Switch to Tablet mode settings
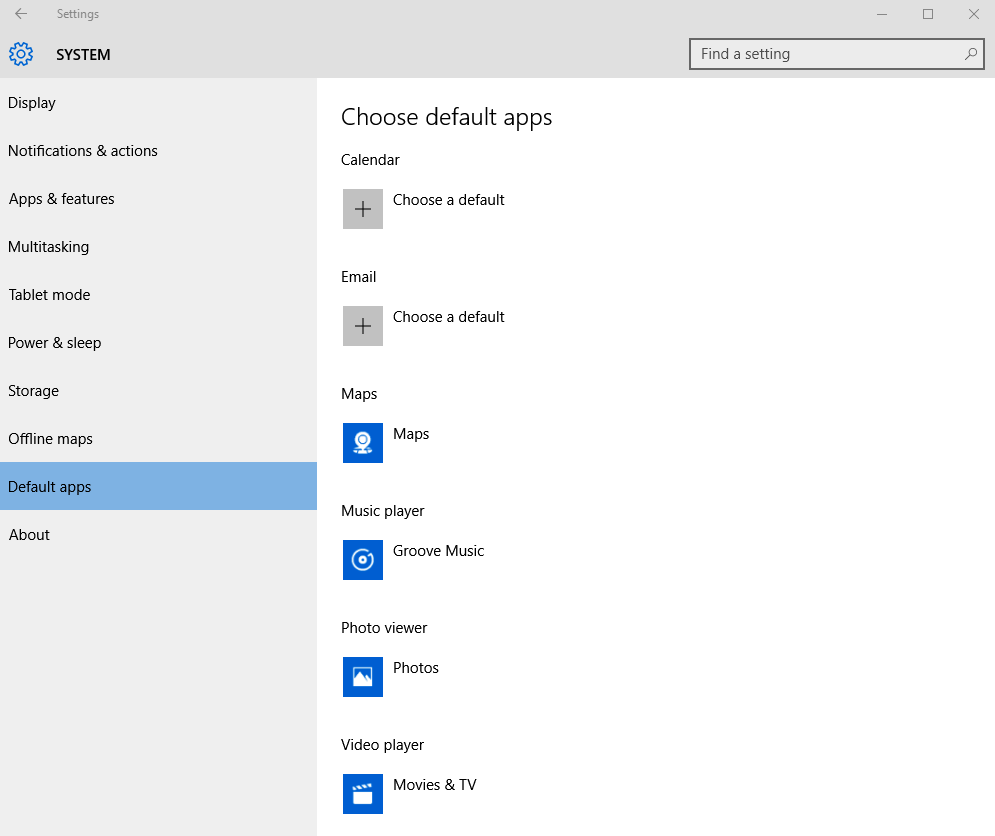 click(50, 295)
